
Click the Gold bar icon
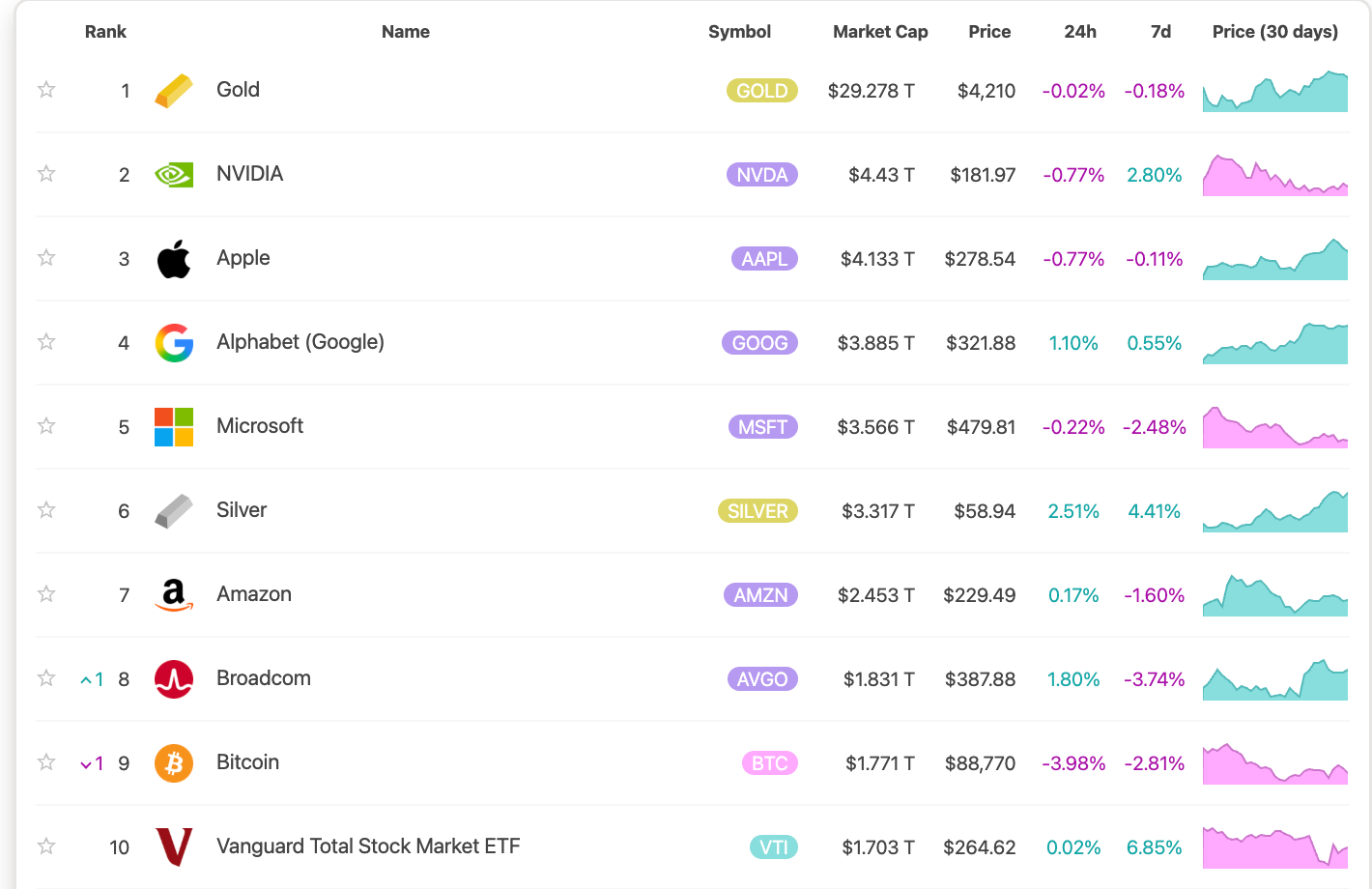click(174, 91)
